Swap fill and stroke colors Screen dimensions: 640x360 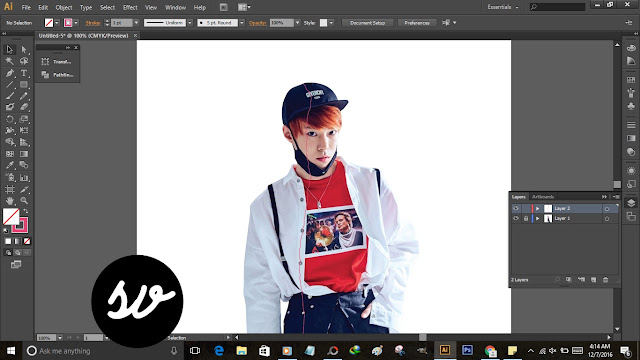tap(25, 211)
